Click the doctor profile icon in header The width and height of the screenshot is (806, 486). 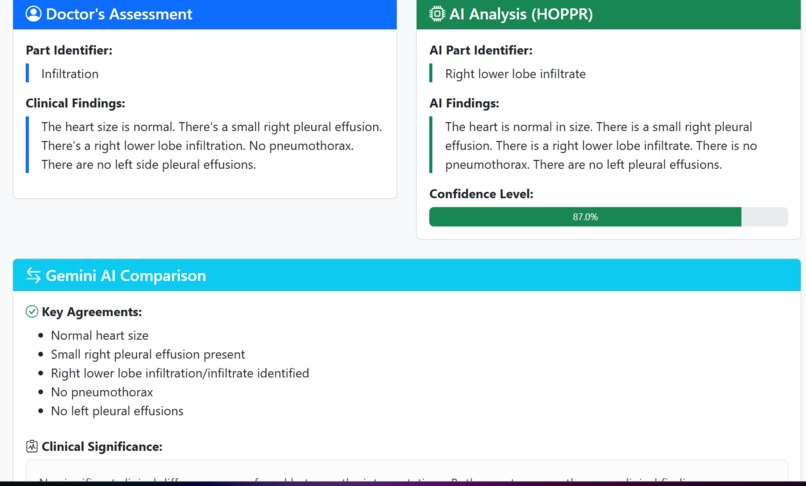click(33, 13)
